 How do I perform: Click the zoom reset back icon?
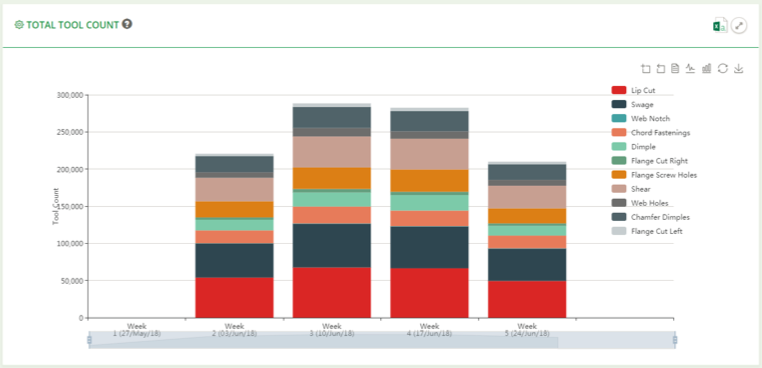[660, 69]
